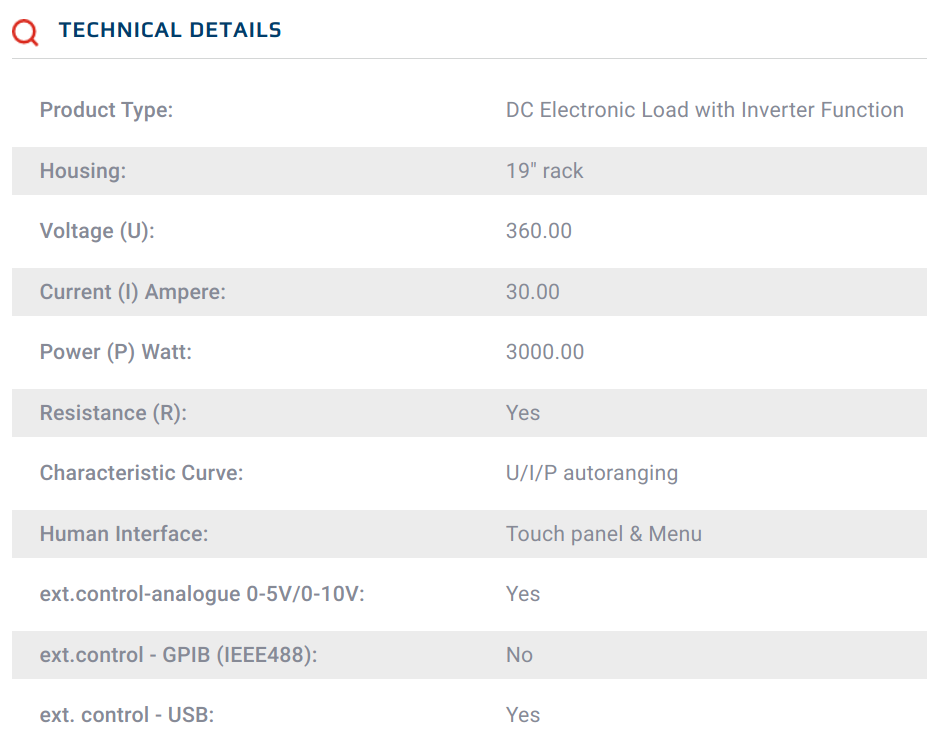
Task: Click the ext.control-analogue 0-5V/0-10V label
Action: pos(202,594)
